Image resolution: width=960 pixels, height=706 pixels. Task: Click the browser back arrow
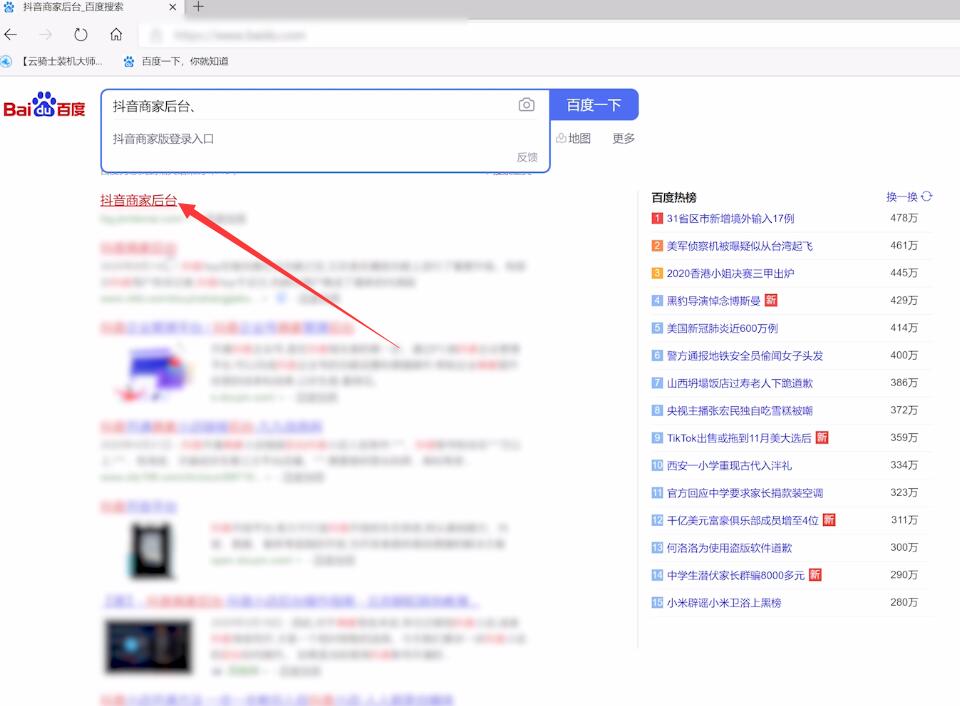[x=10, y=34]
